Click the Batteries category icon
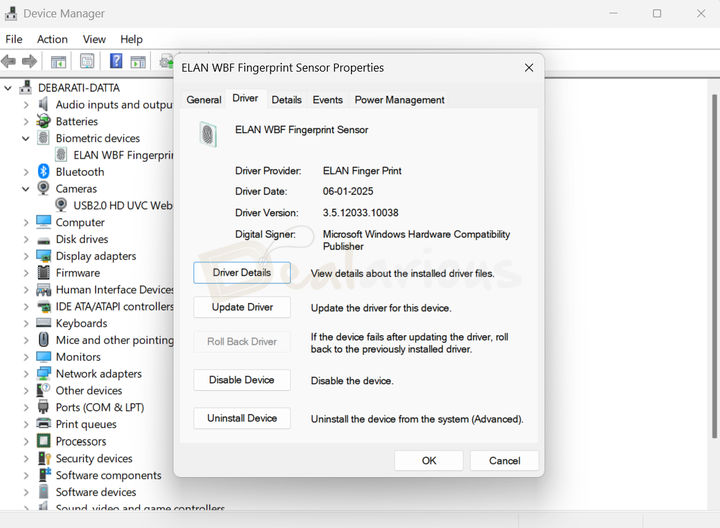This screenshot has width=720, height=528. tap(44, 121)
